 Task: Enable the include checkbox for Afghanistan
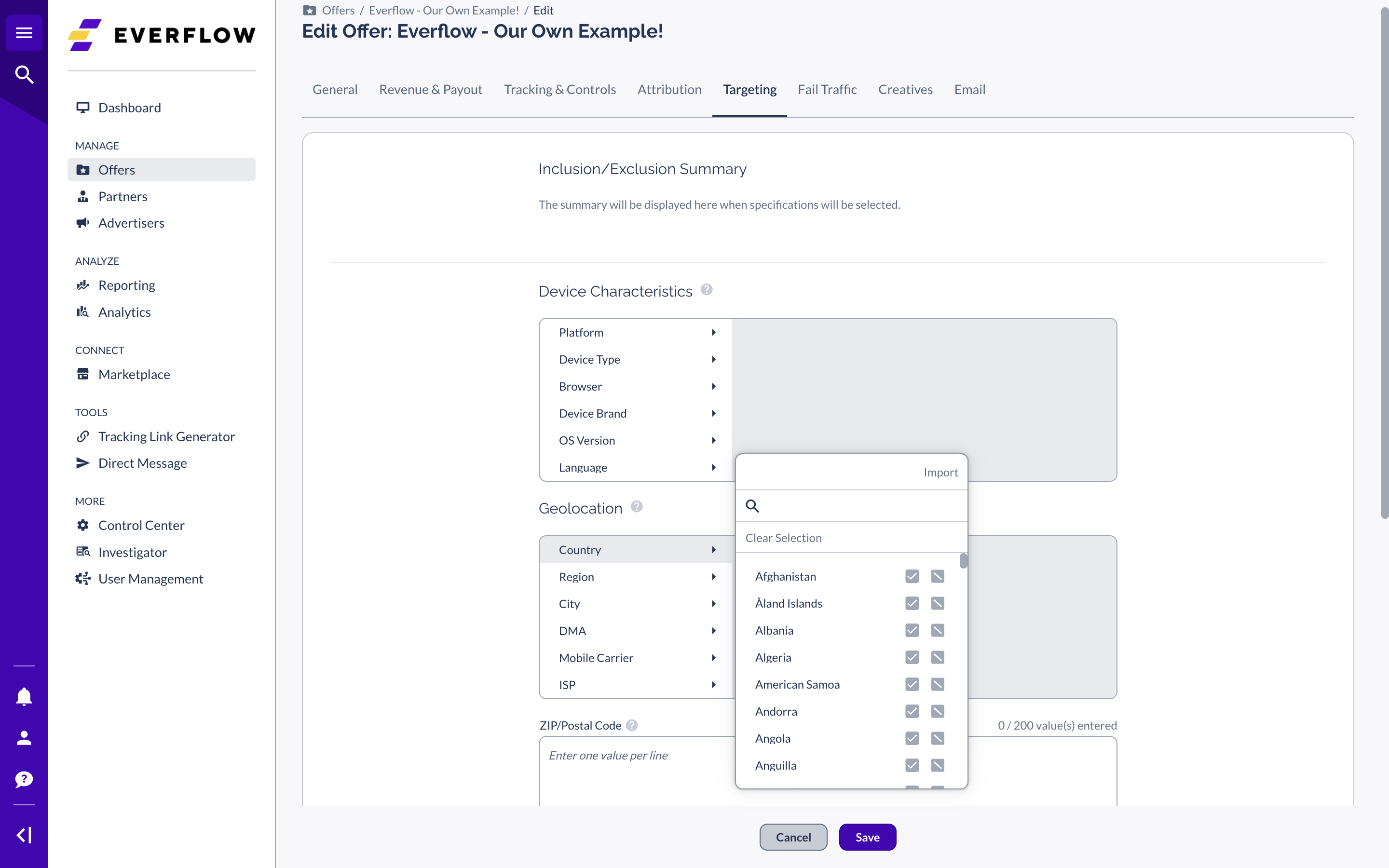(912, 576)
